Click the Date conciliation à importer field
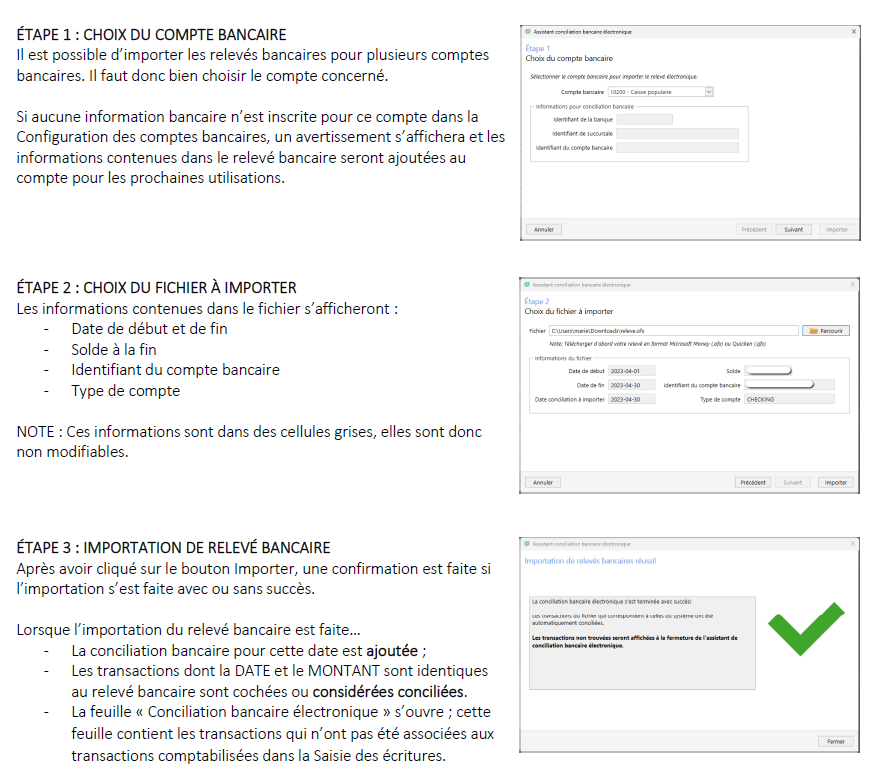The height and width of the screenshot is (782, 877). tap(631, 399)
